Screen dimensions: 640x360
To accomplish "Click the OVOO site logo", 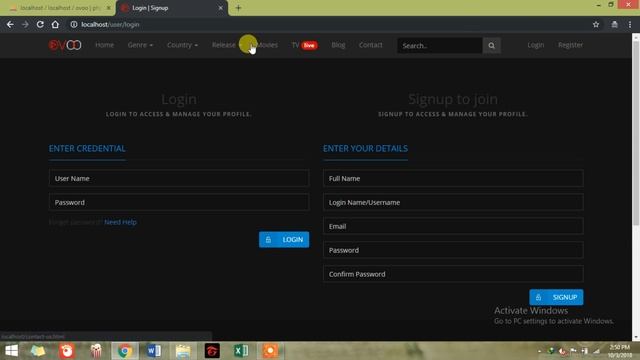I will (x=65, y=45).
